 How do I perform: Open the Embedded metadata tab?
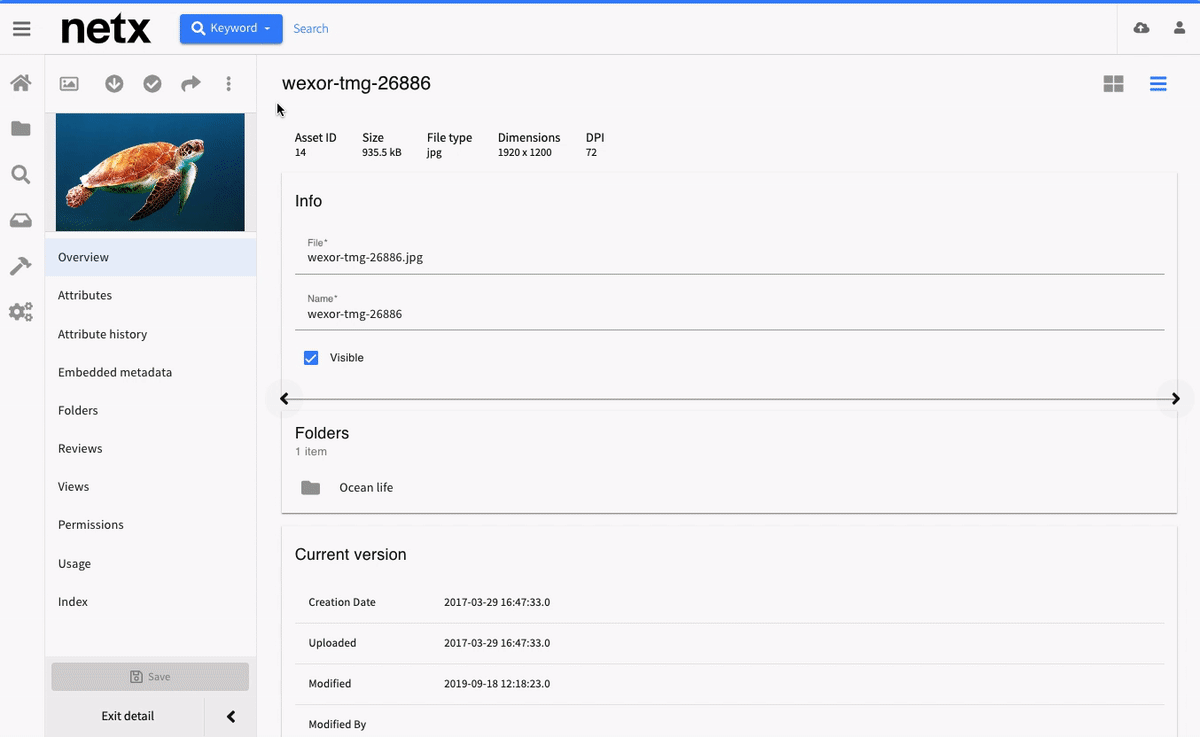click(115, 373)
